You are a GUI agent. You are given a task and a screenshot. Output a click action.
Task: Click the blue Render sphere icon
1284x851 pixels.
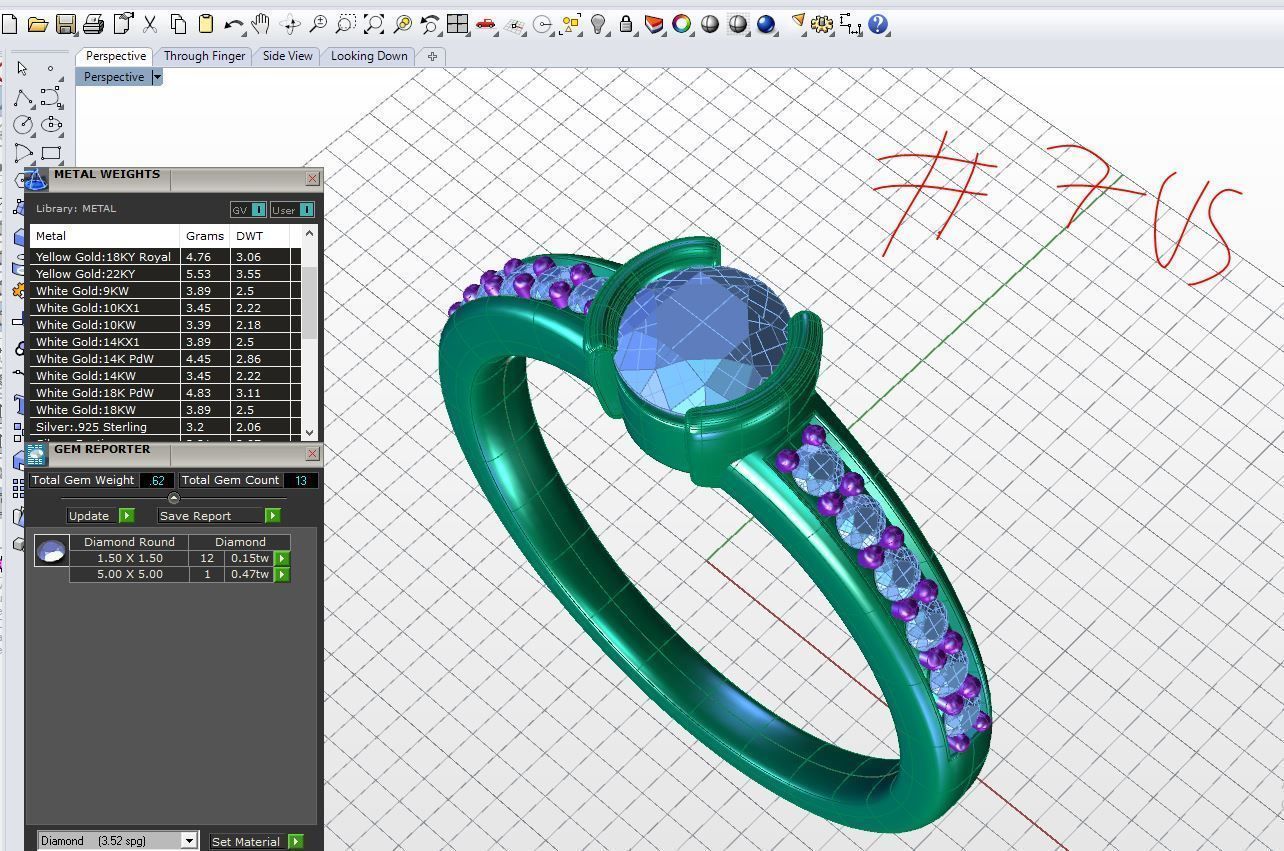[x=766, y=24]
